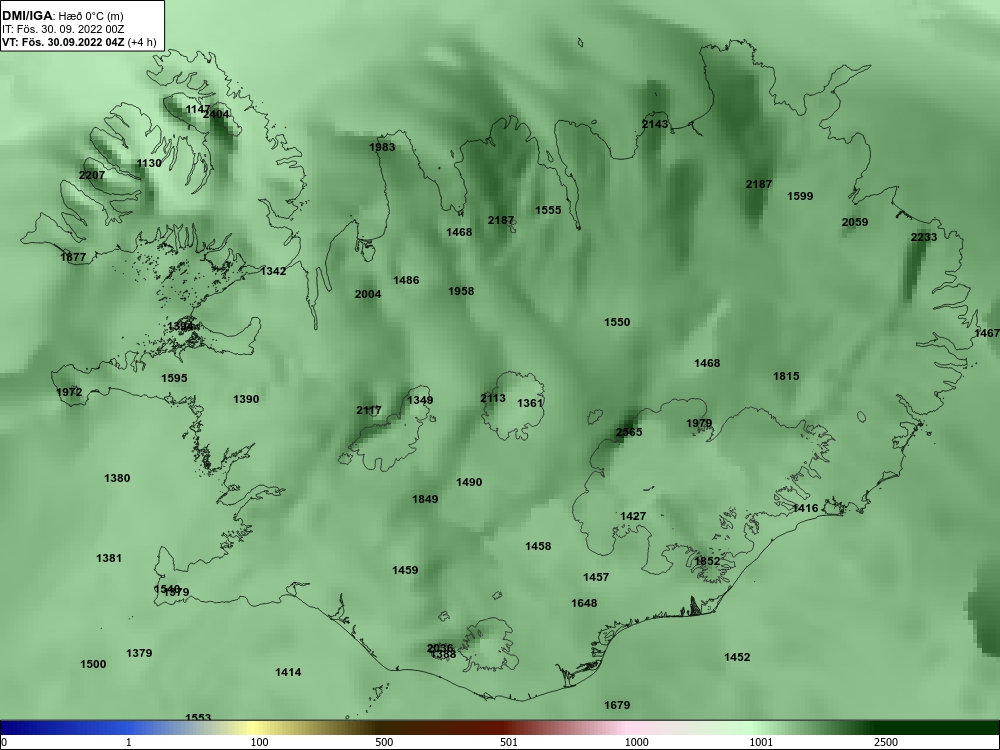Click the 2565 peak value
This screenshot has height=750, width=1000.
(x=629, y=432)
